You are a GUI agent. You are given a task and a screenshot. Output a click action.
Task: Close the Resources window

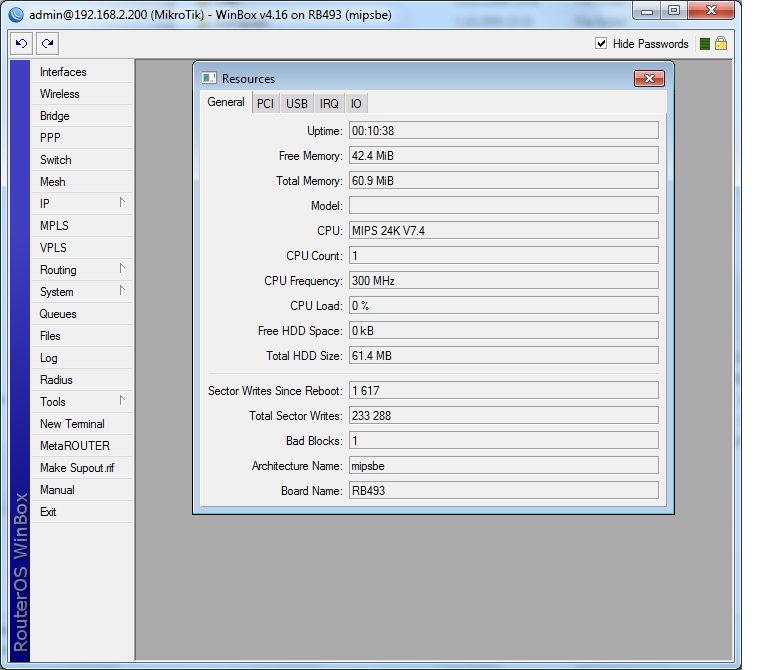649,78
